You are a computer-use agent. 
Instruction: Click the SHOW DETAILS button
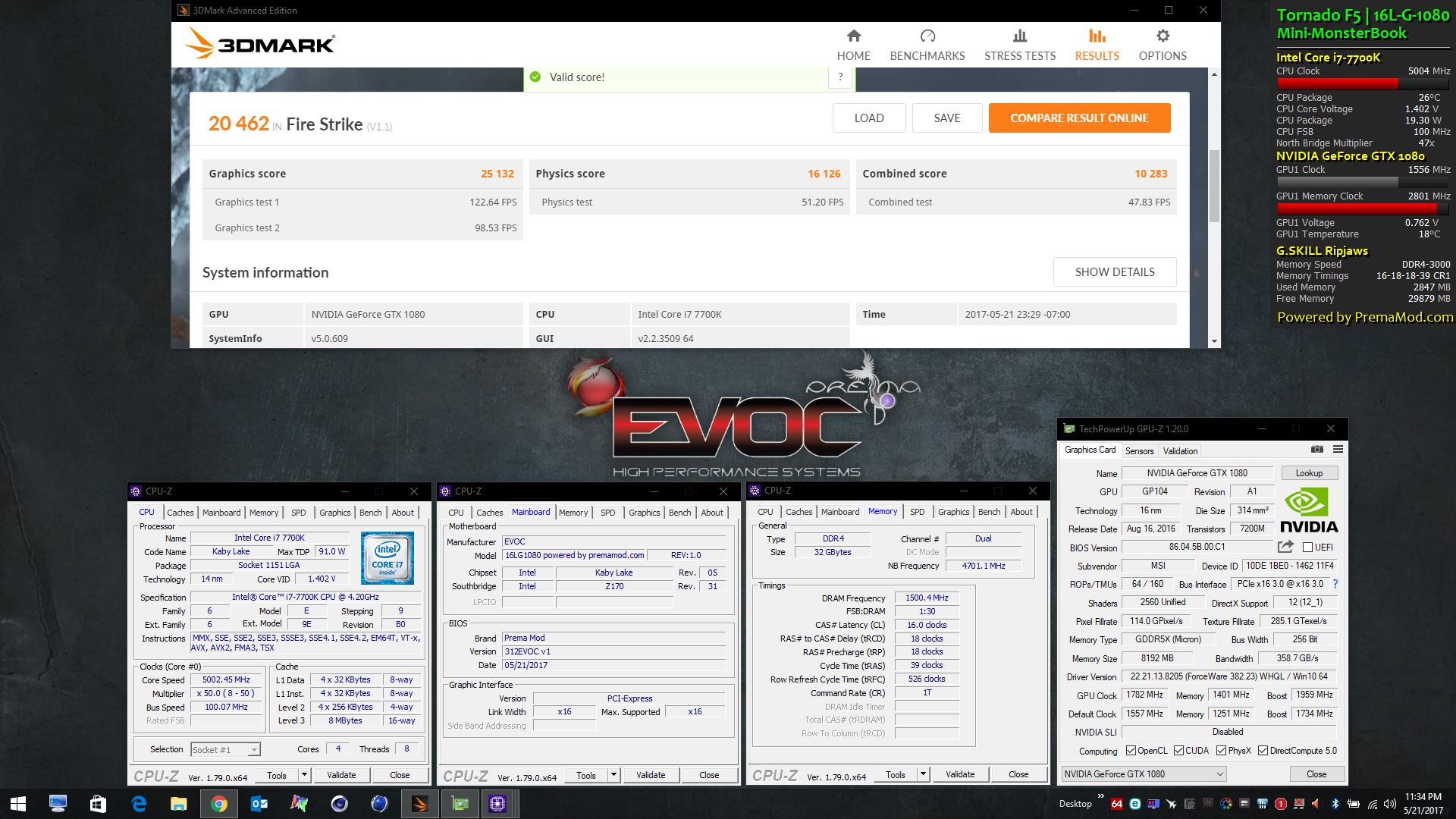1114,272
